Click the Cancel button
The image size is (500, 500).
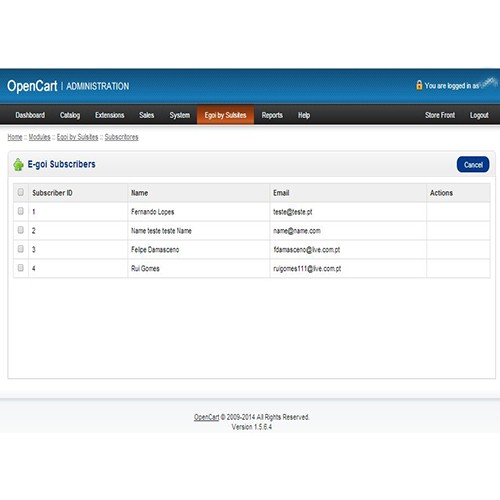pyautogui.click(x=473, y=165)
